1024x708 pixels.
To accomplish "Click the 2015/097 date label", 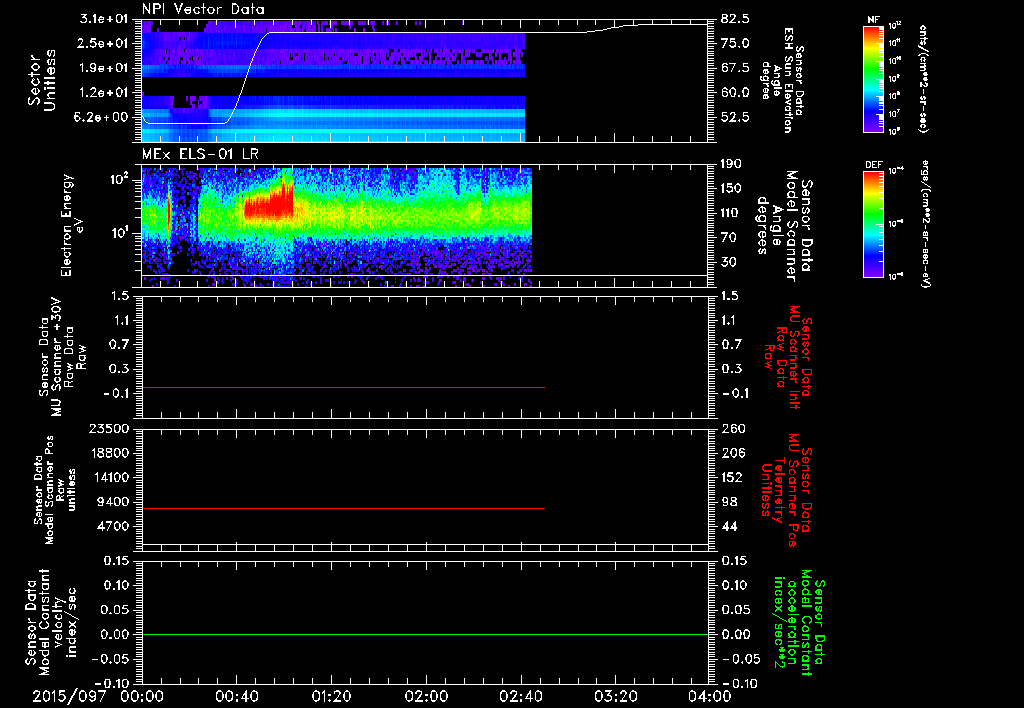I will click(x=69, y=696).
